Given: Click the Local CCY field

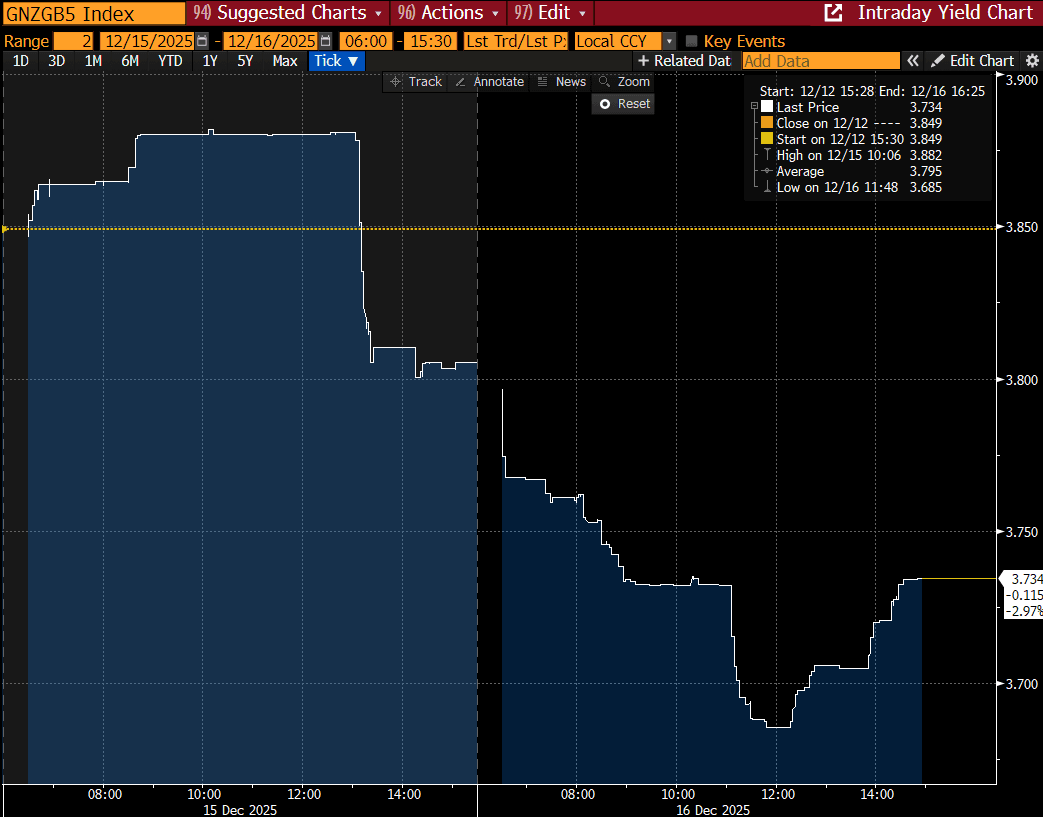Looking at the screenshot, I should click(x=619, y=41).
